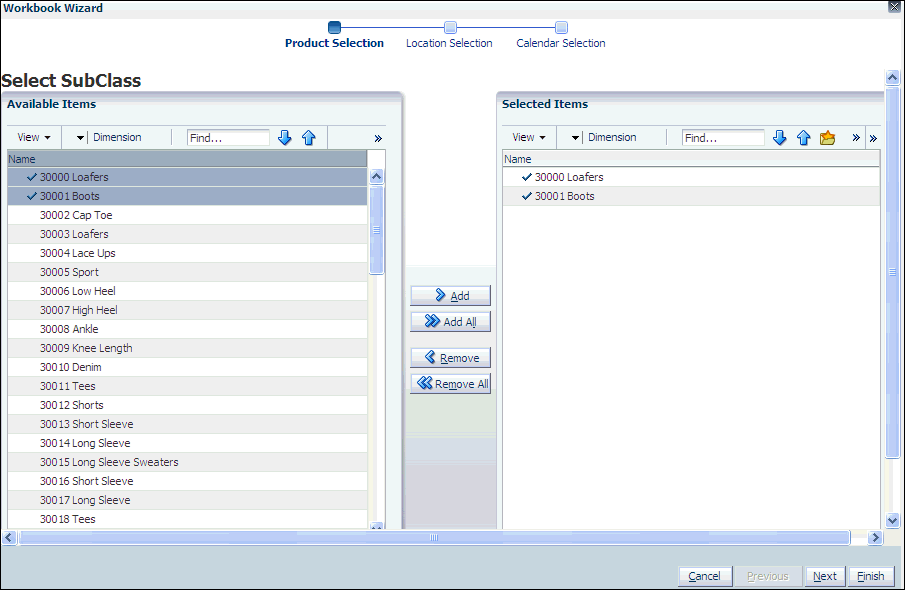
Task: Select 30004 Lace Ups row
Action: click(187, 253)
